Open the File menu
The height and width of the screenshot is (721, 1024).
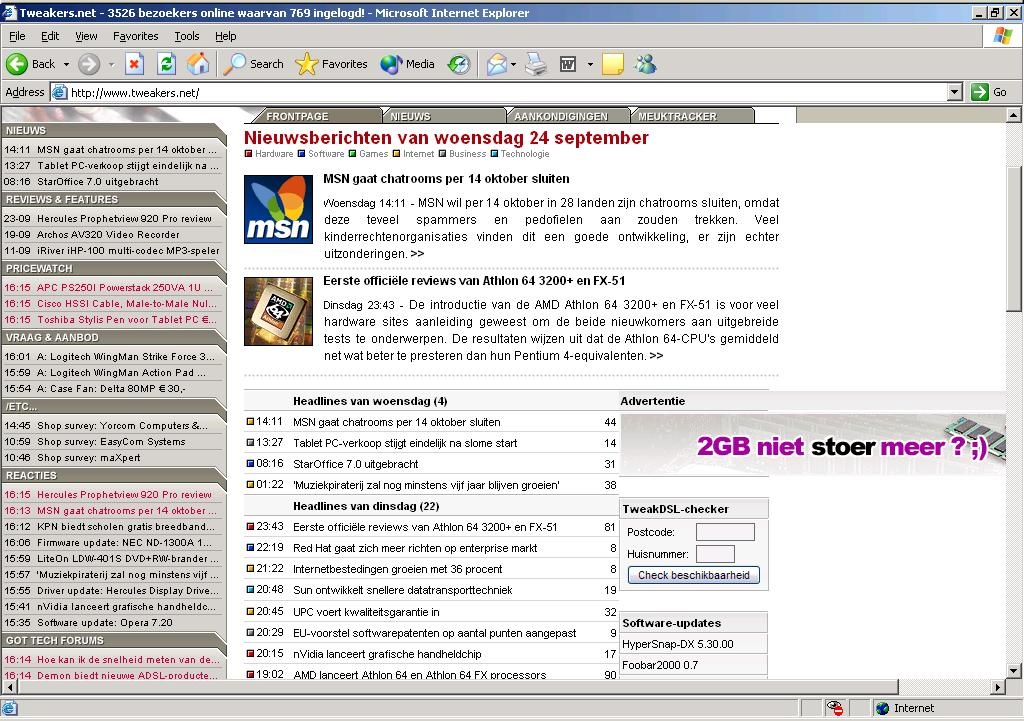click(x=17, y=36)
